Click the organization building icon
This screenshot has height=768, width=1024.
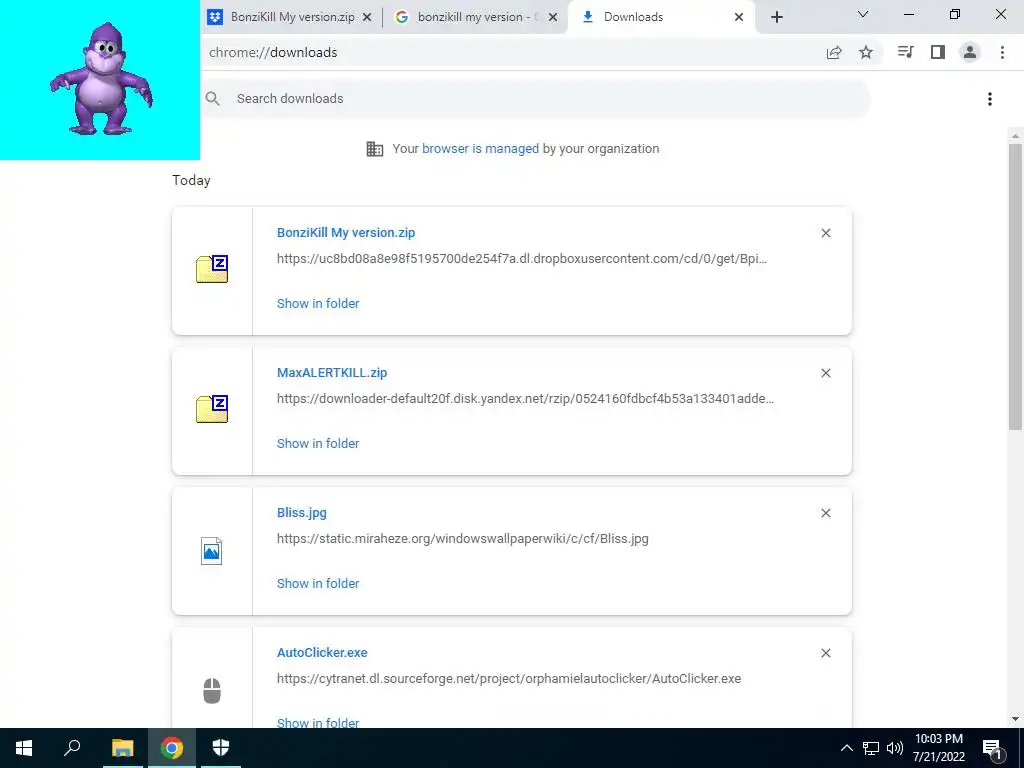coord(375,149)
